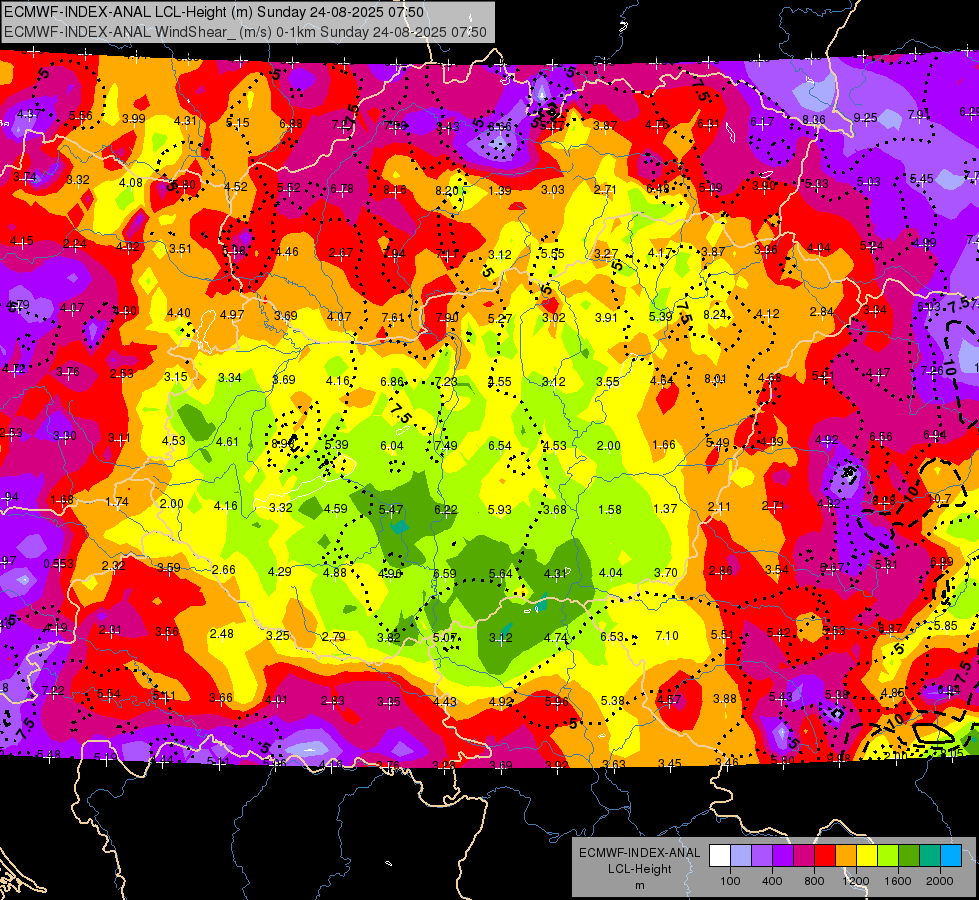Click the wind shear value 8.01

tap(716, 378)
